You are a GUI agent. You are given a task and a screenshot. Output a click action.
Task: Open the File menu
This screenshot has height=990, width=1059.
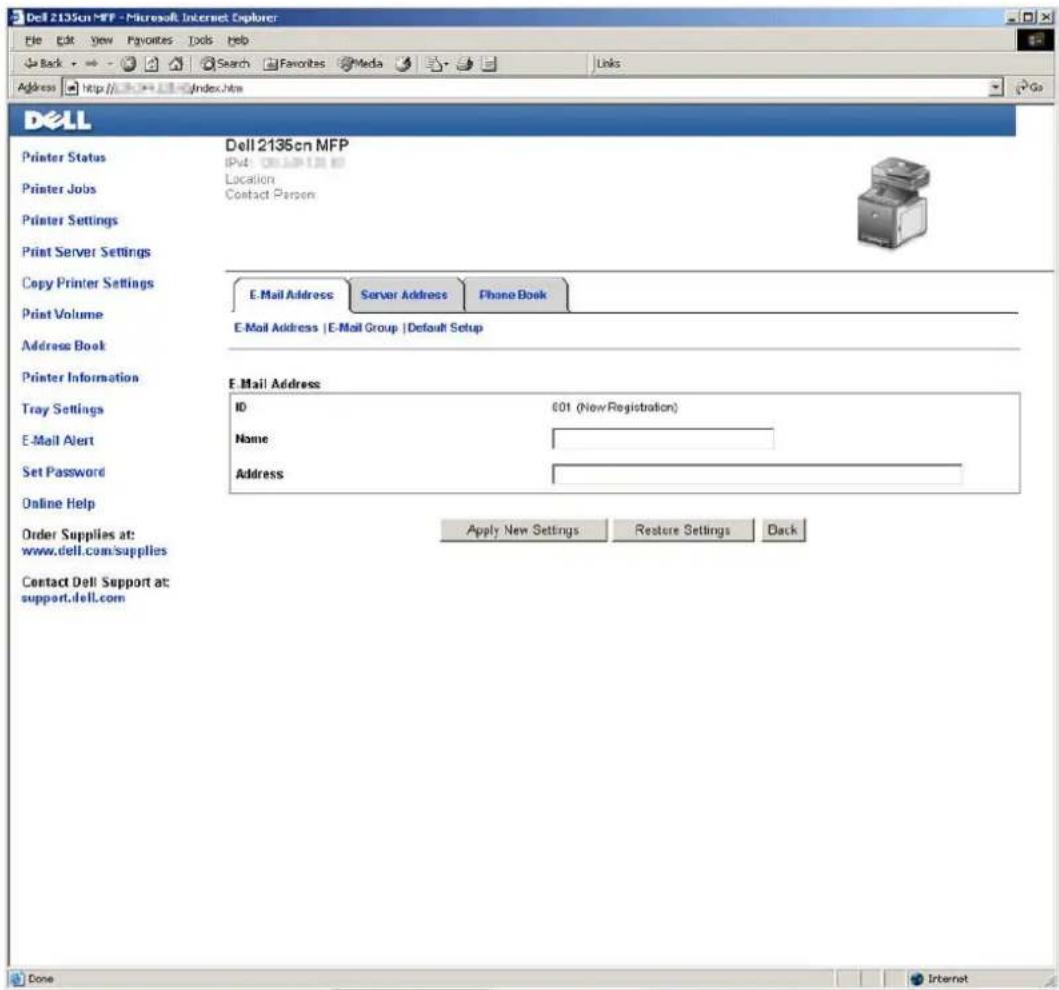pyautogui.click(x=33, y=41)
